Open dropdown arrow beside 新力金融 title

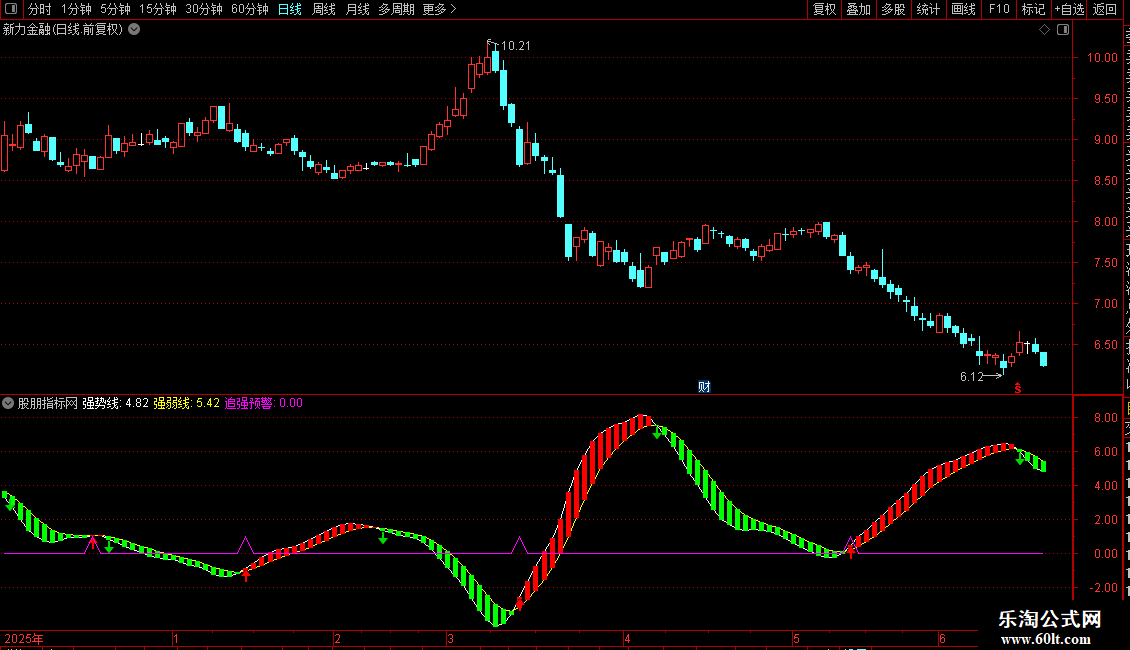tap(134, 30)
